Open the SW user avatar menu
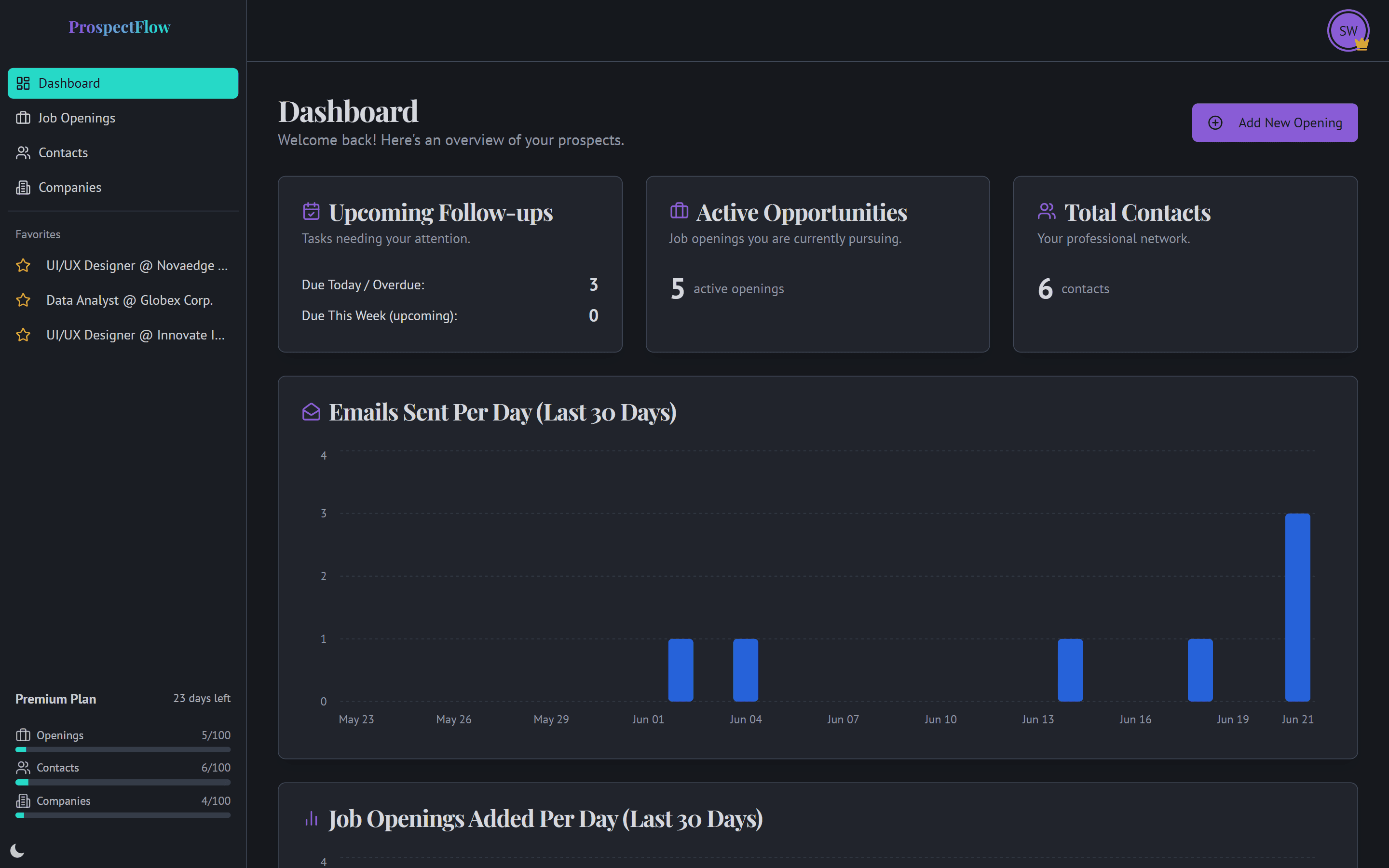1389x868 pixels. click(1348, 30)
